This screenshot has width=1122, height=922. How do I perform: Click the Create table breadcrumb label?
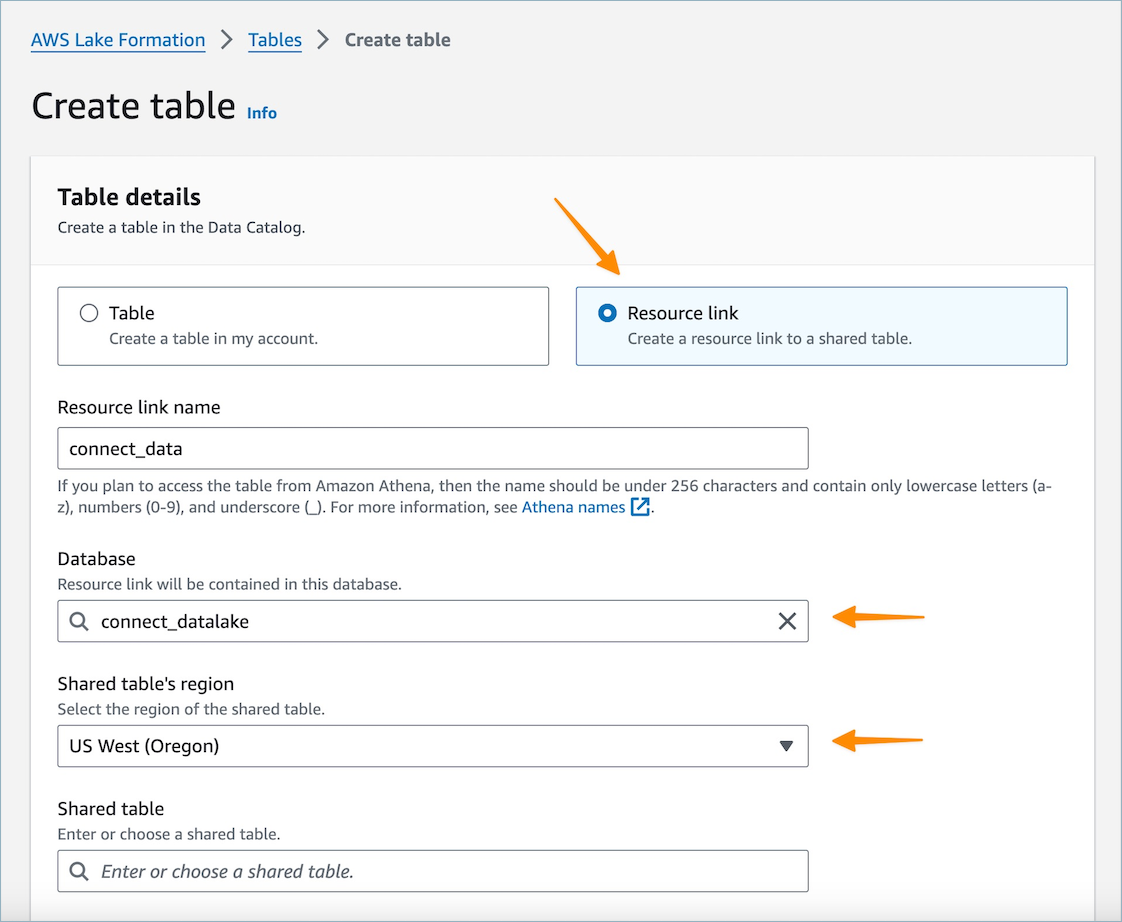[397, 40]
